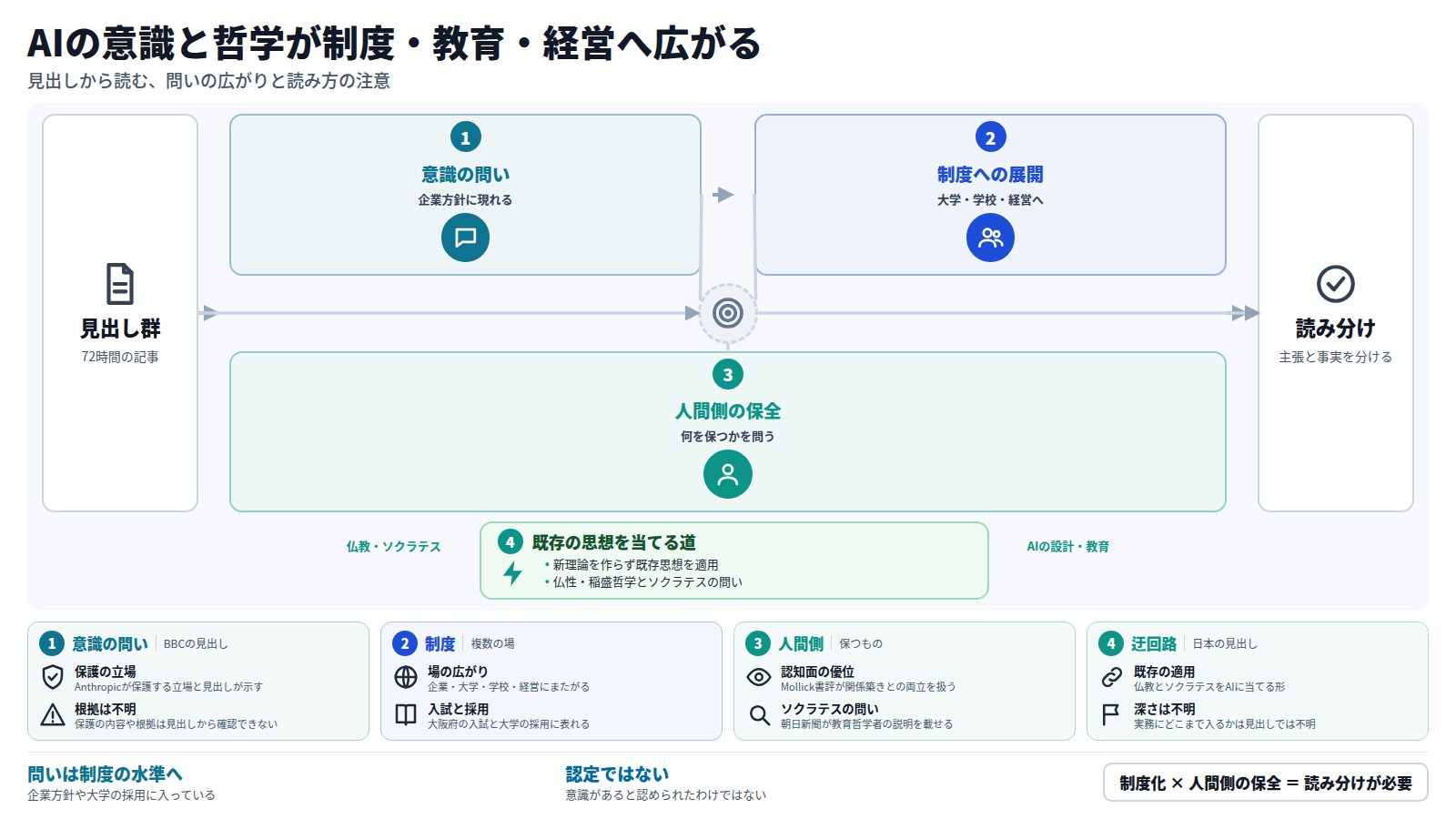Click the box 制度化 × 人間側の保全 = 読み分けが必要
The height and width of the screenshot is (819, 1456).
click(x=1266, y=783)
